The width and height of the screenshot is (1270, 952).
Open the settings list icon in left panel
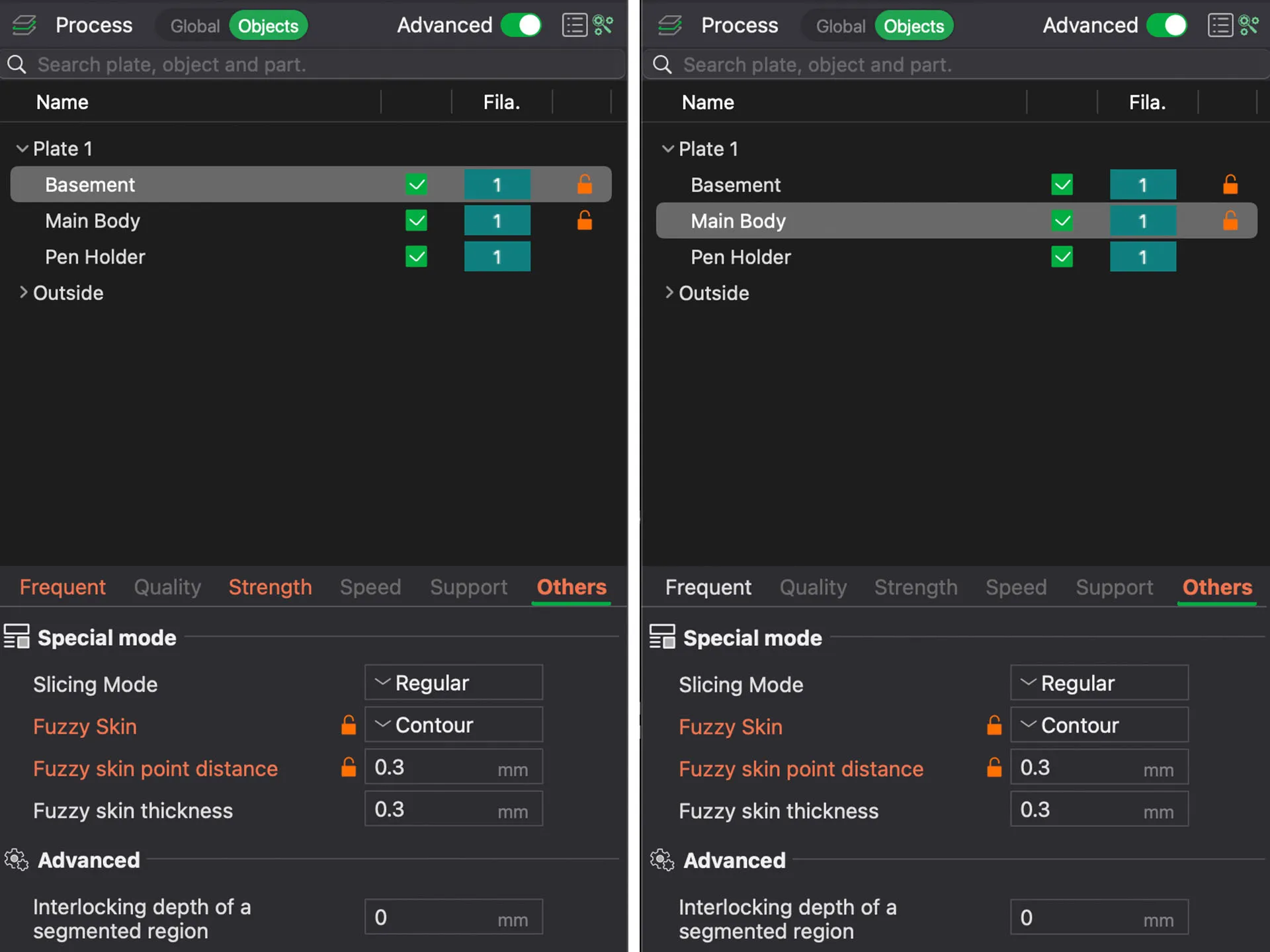[x=574, y=25]
